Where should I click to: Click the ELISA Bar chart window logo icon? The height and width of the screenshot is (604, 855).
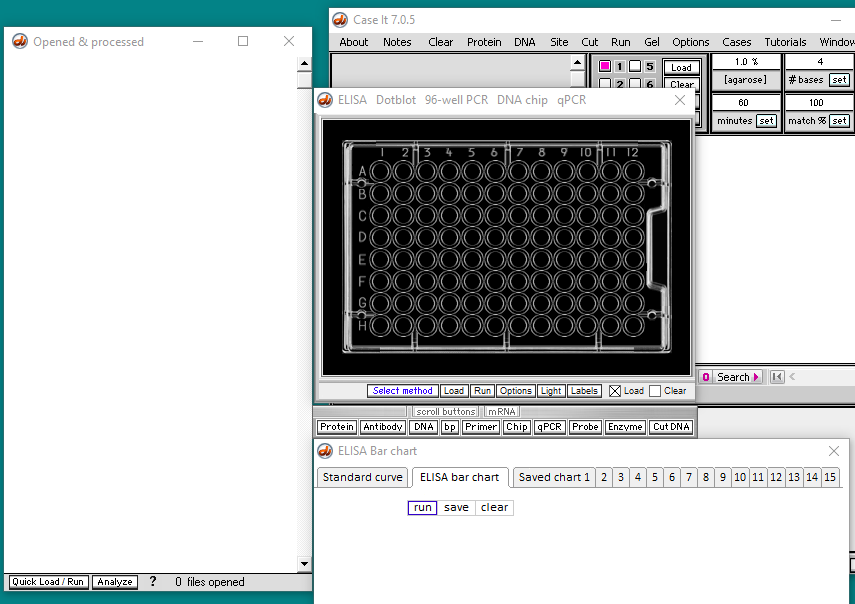click(325, 451)
